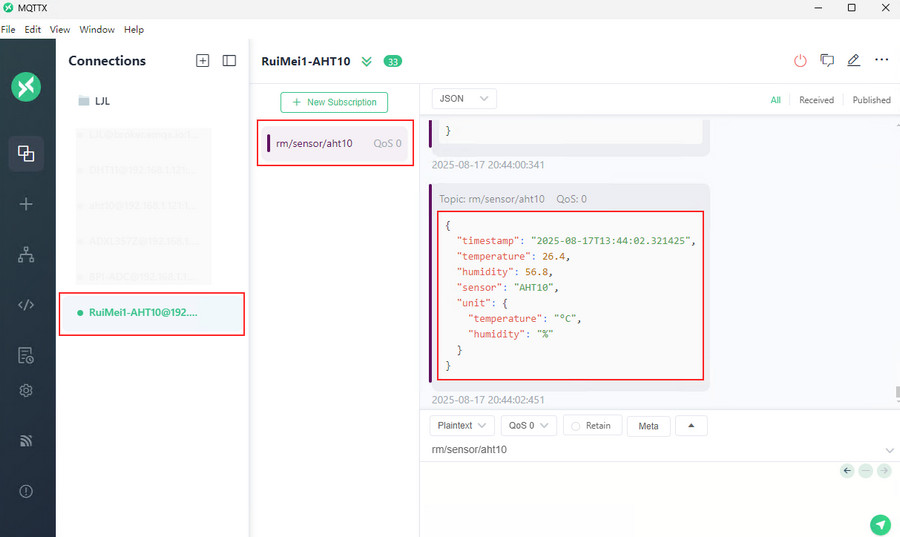Open the View menu
Image resolution: width=900 pixels, height=537 pixels.
point(60,29)
